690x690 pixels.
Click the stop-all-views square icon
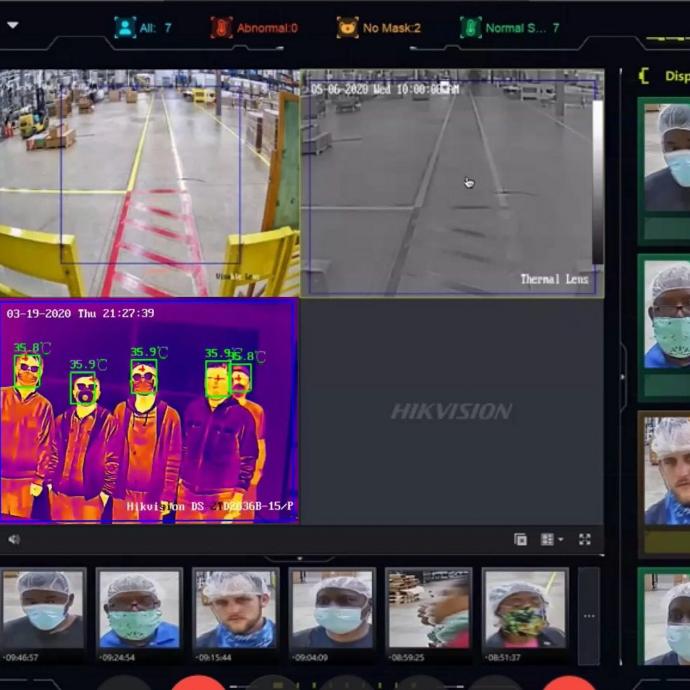point(520,540)
